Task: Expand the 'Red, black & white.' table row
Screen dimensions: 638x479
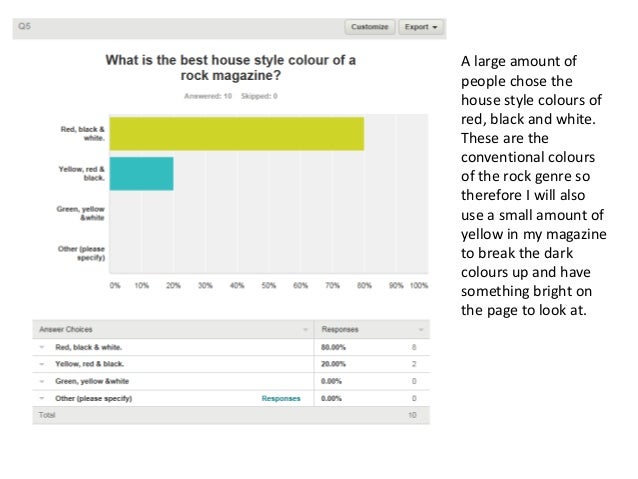Action: tap(43, 347)
